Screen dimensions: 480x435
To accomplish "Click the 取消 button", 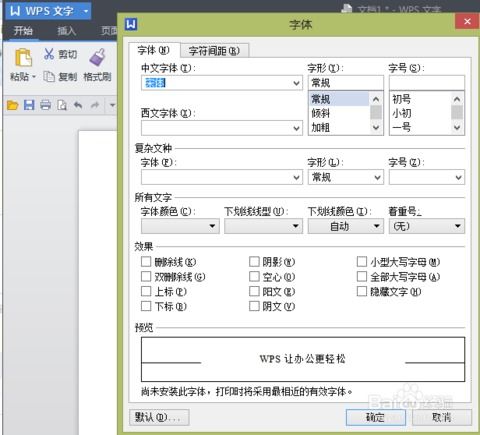I will pyautogui.click(x=442, y=417).
